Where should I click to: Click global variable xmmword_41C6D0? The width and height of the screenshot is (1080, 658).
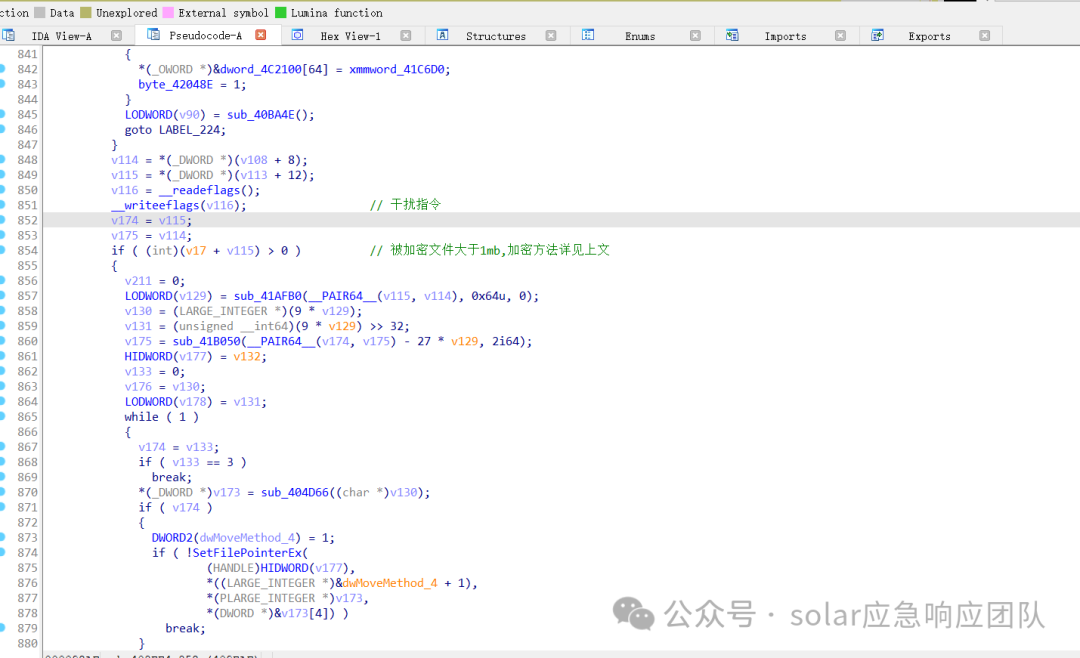point(397,69)
